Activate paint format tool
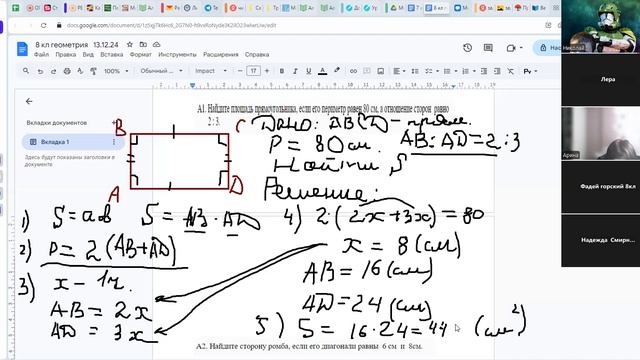Image resolution: width=640 pixels, height=360 pixels. pyautogui.click(x=93, y=71)
